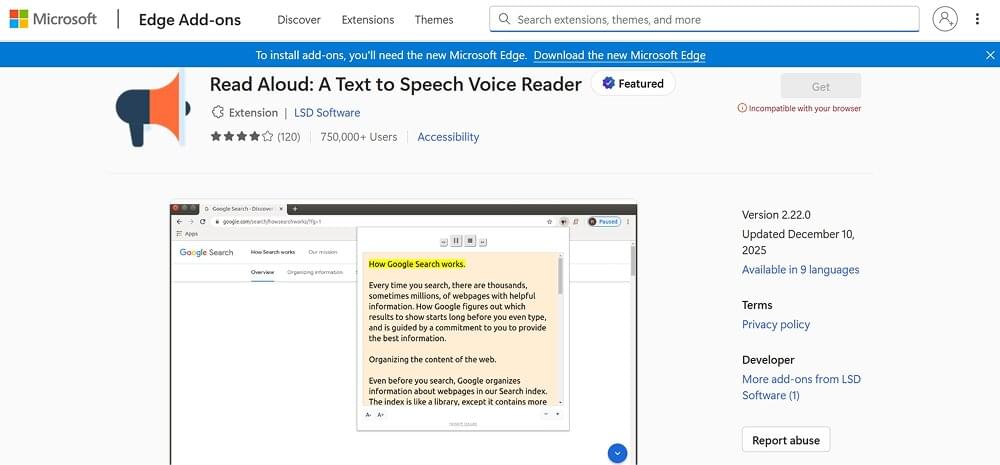This screenshot has width=1000, height=465.
Task: Open Edge Add-ons home link
Action: coord(190,20)
